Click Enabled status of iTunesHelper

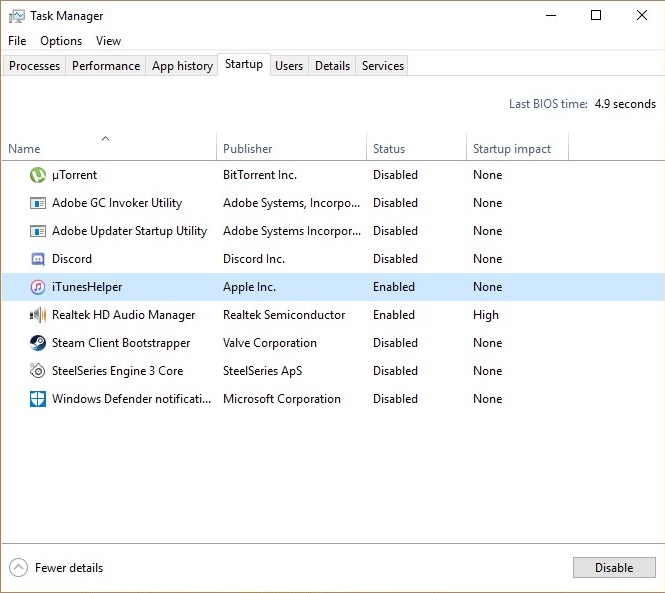394,287
